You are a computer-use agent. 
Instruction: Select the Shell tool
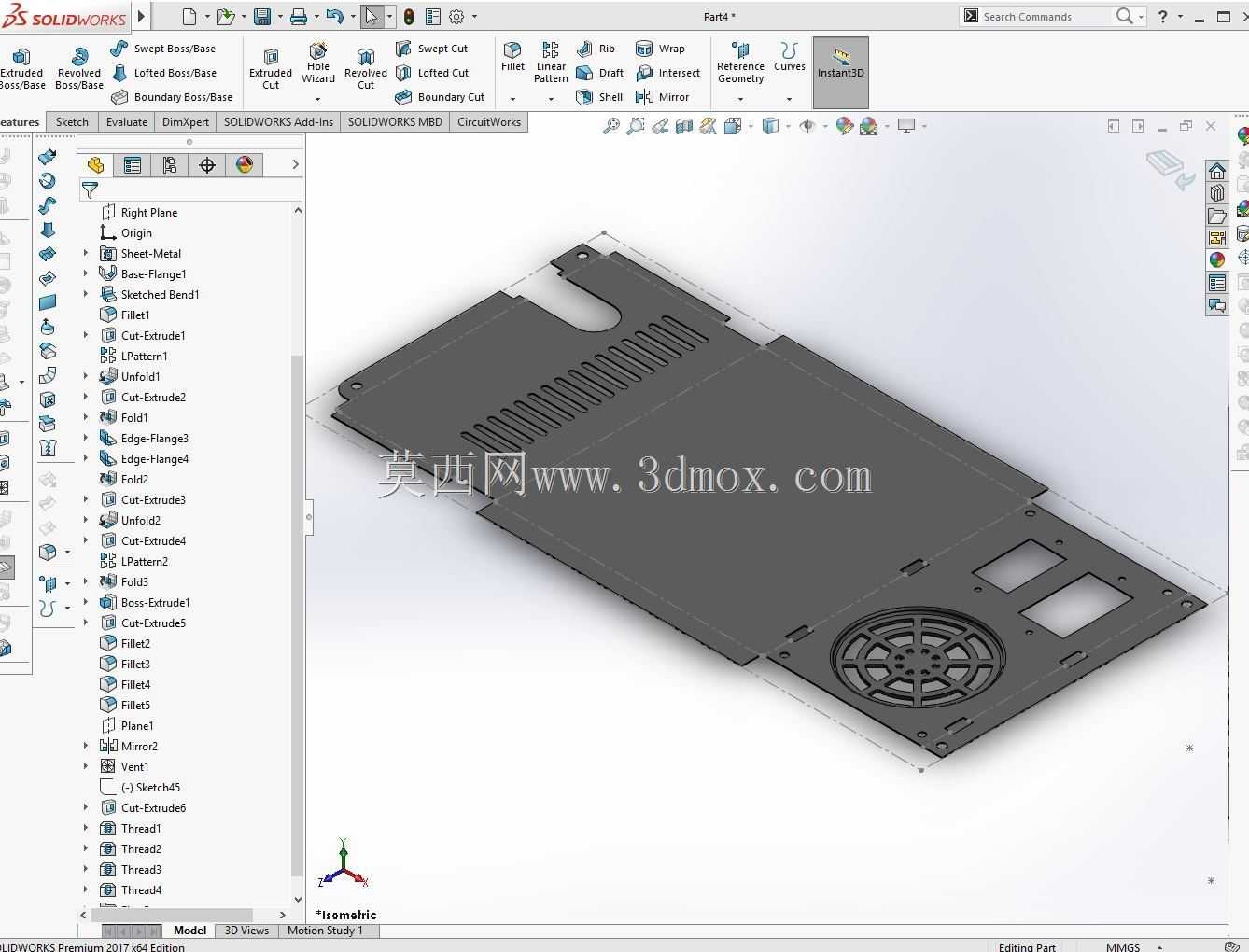(599, 97)
